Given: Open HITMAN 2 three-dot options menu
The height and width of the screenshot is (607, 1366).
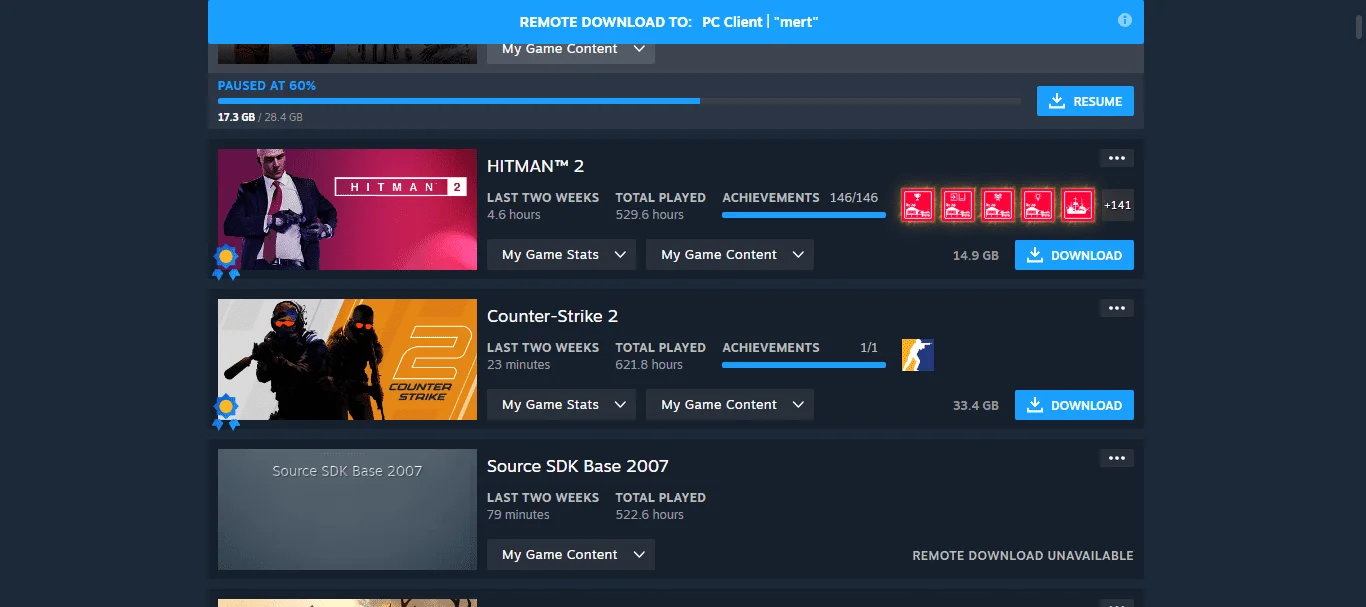Looking at the screenshot, I should coord(1117,158).
